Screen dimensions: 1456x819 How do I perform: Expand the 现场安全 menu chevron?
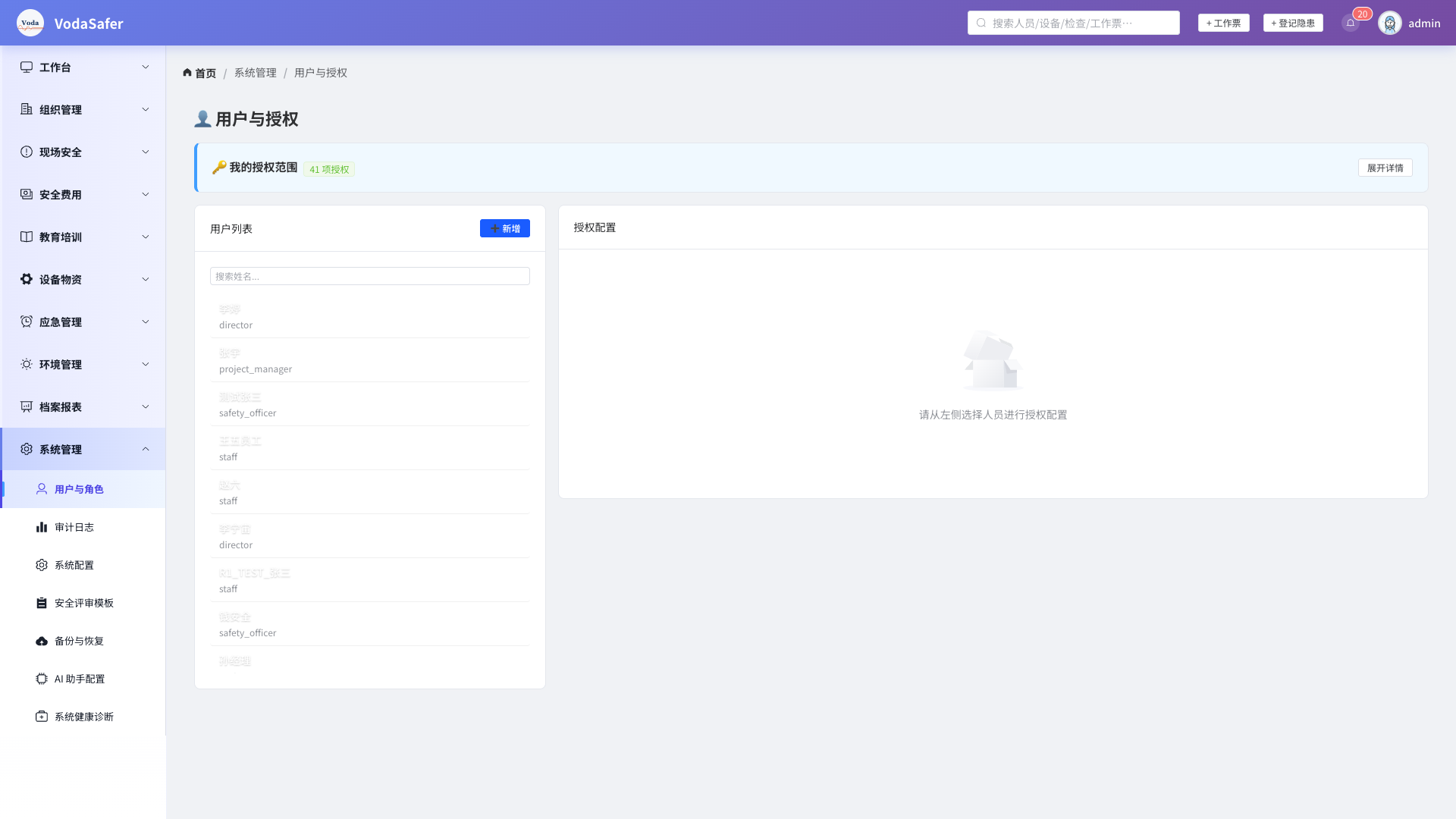click(x=146, y=152)
